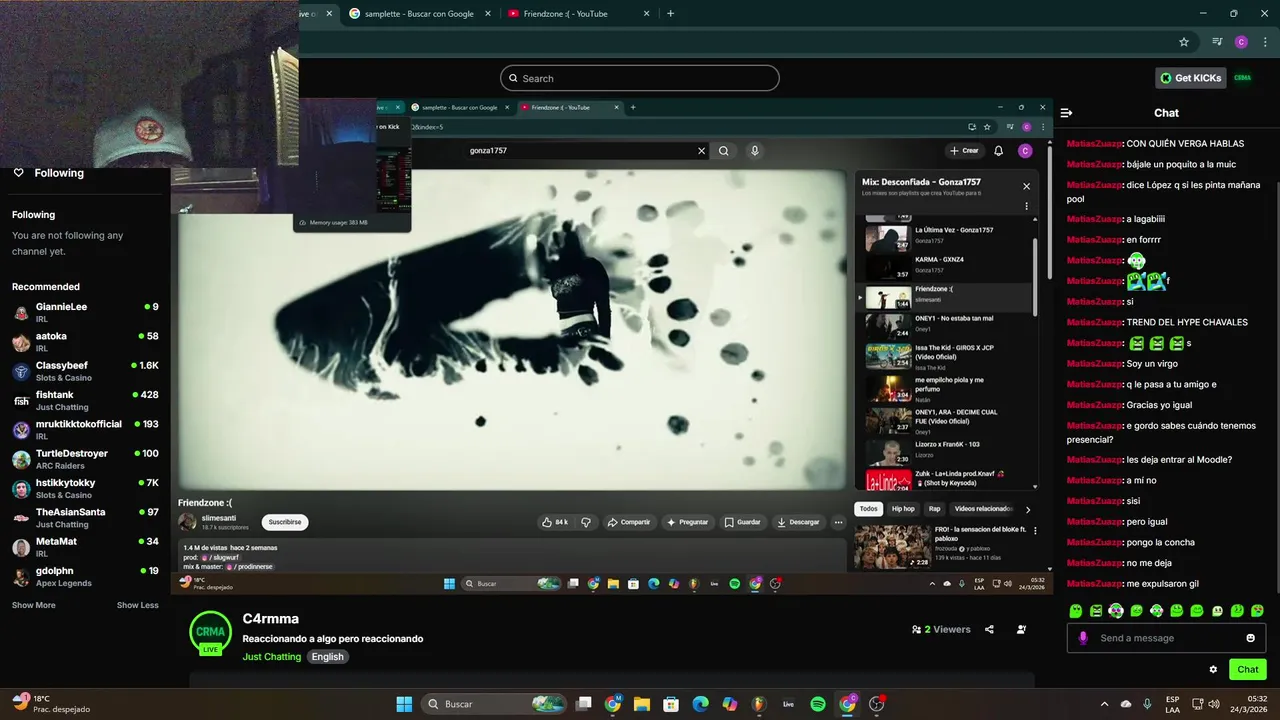
Task: Click the English language tag
Action: [x=327, y=657]
